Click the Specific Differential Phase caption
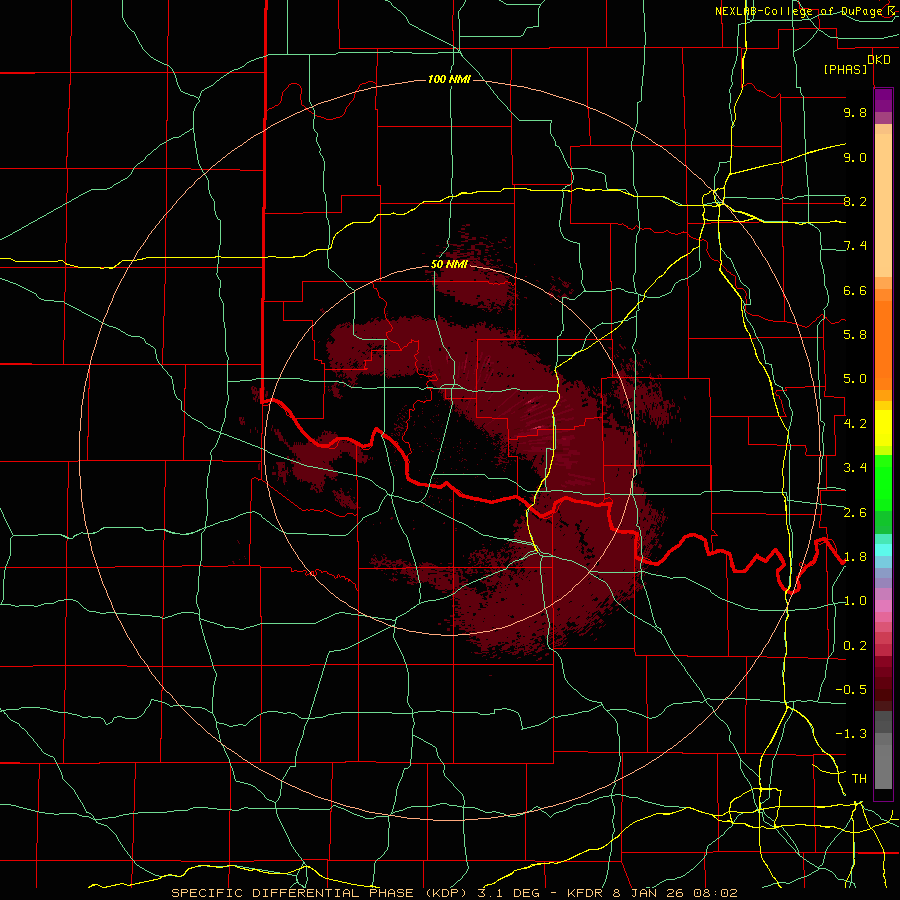900x900 pixels. pyautogui.click(x=454, y=893)
